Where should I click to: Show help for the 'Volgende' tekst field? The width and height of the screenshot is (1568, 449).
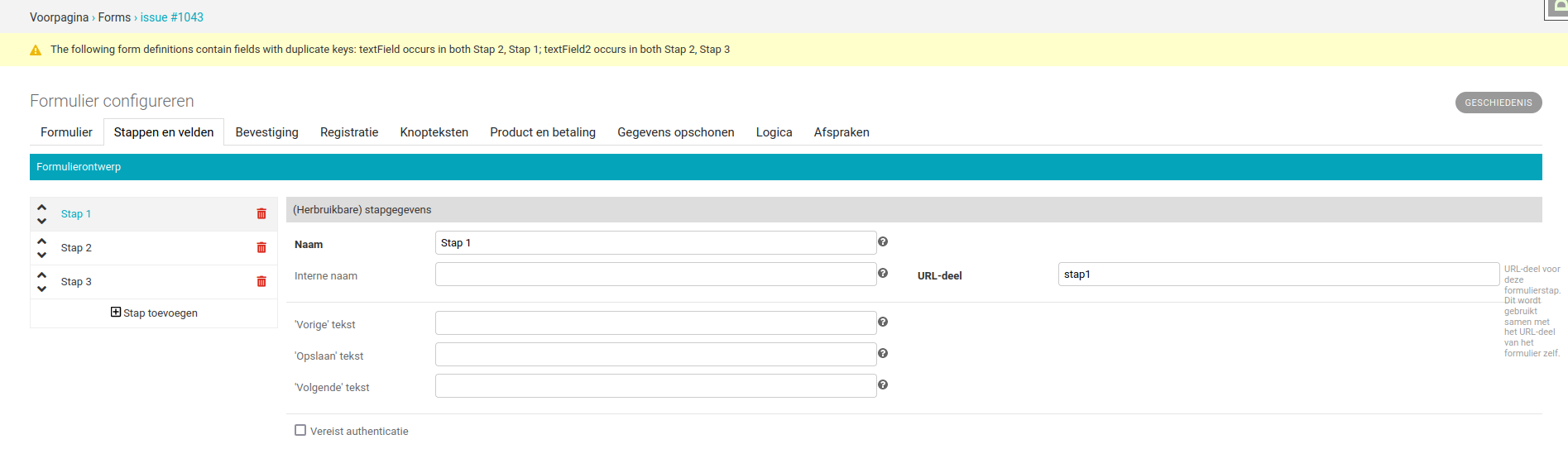883,385
